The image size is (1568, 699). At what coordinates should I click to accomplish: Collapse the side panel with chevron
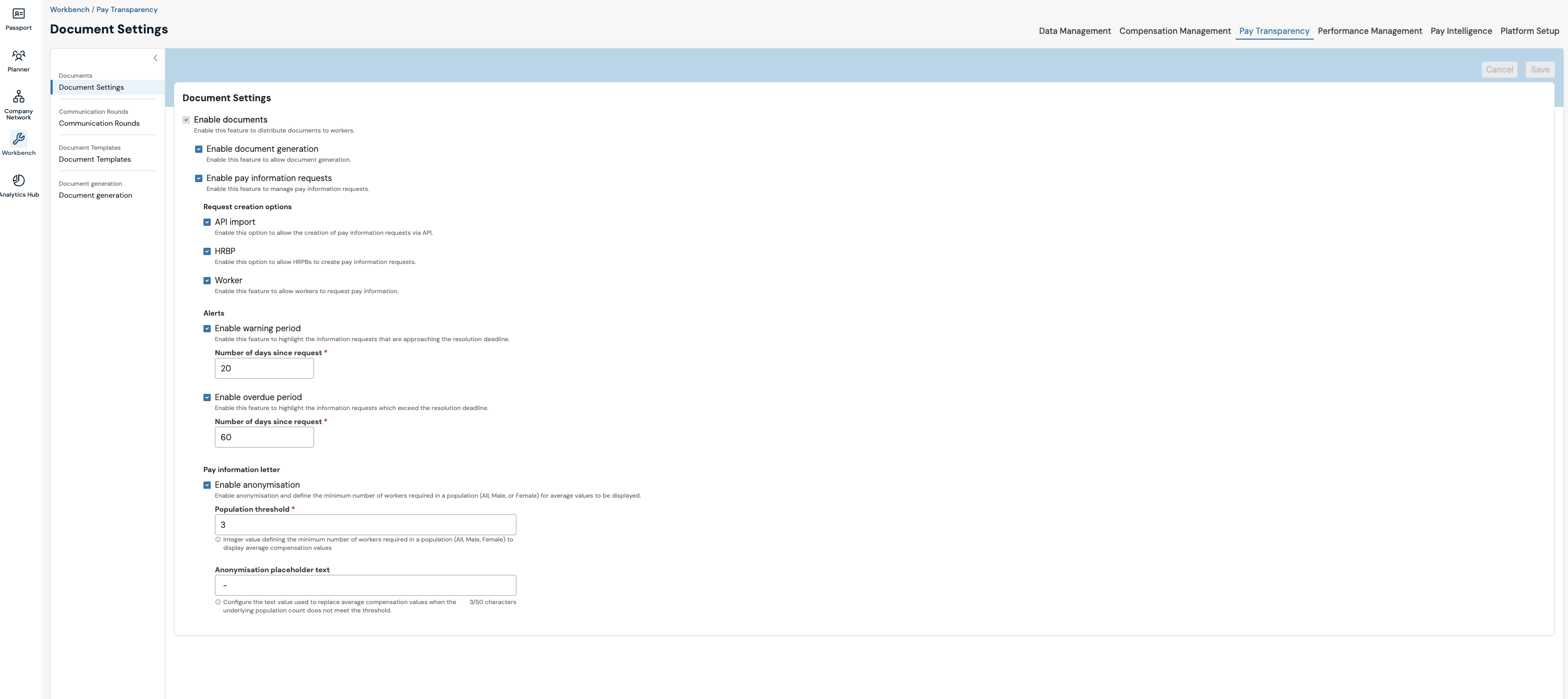tap(155, 58)
